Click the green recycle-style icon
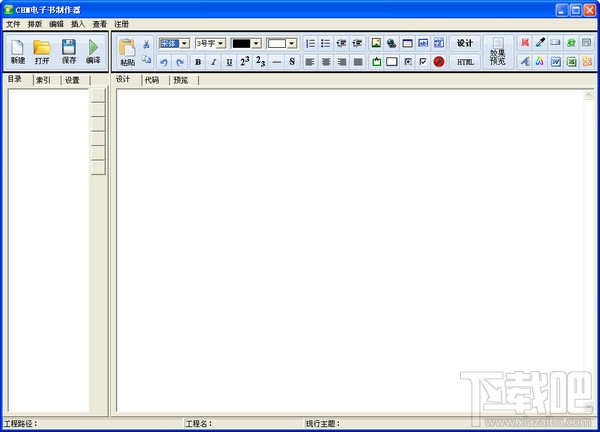Screen dimensions: 600x432 pos(571,42)
